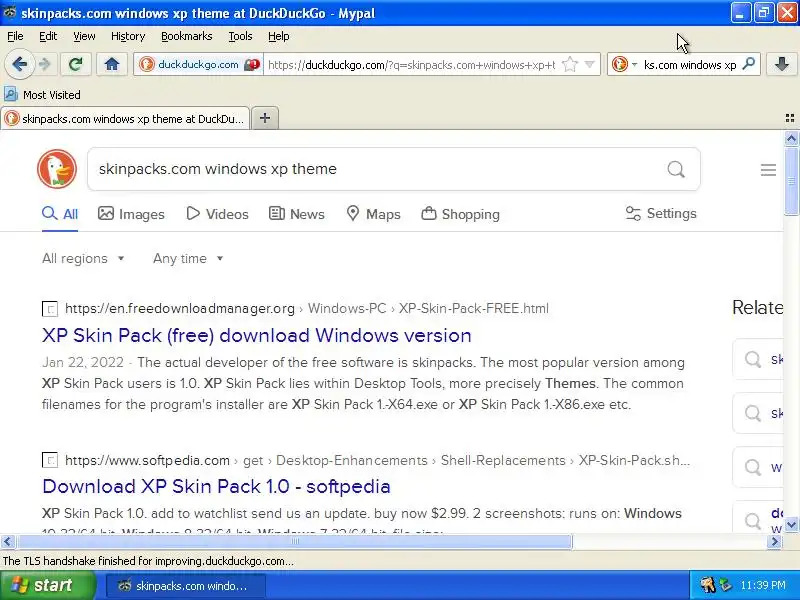Viewport: 800px width, 600px height.
Task: Switch to Images results
Action: tap(131, 214)
